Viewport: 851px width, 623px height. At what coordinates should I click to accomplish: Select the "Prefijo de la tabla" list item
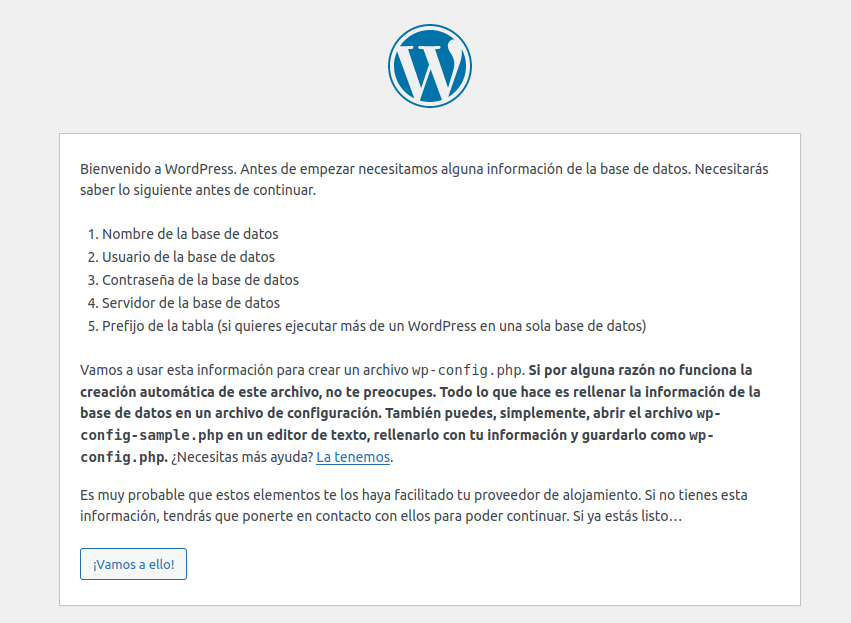tap(374, 326)
